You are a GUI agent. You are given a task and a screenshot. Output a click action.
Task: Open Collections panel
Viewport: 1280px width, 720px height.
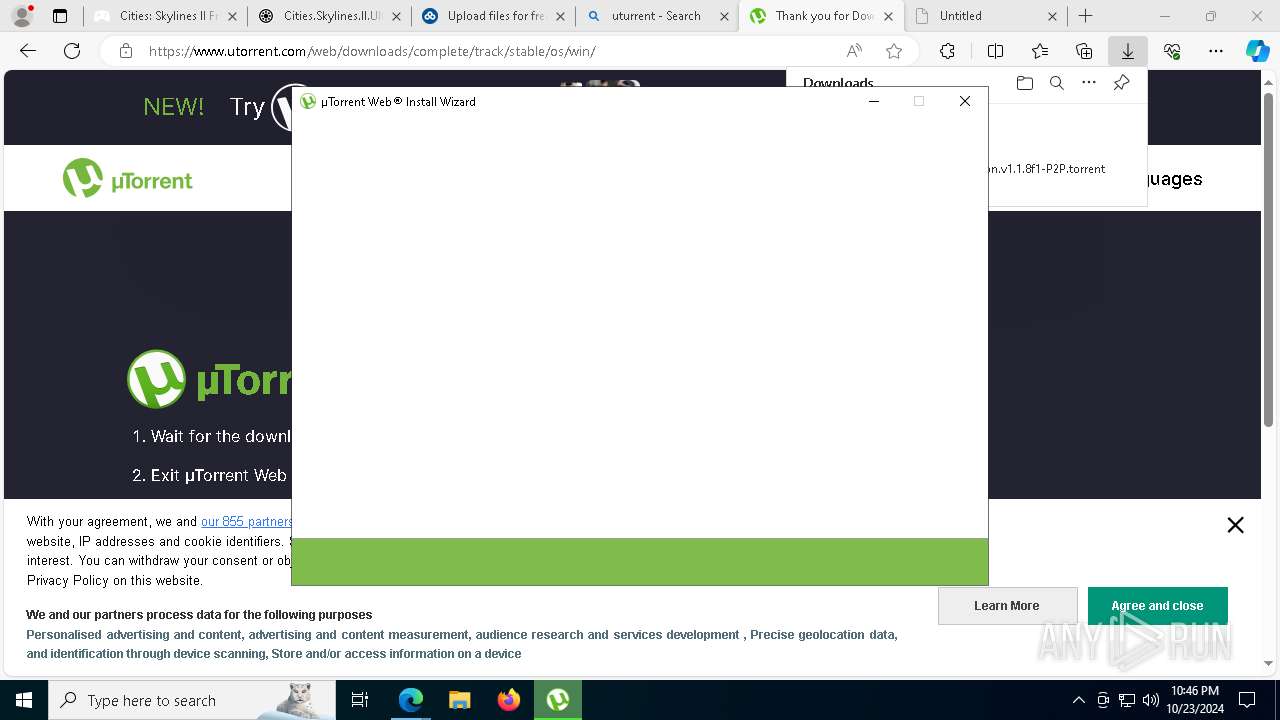pyautogui.click(x=1084, y=51)
